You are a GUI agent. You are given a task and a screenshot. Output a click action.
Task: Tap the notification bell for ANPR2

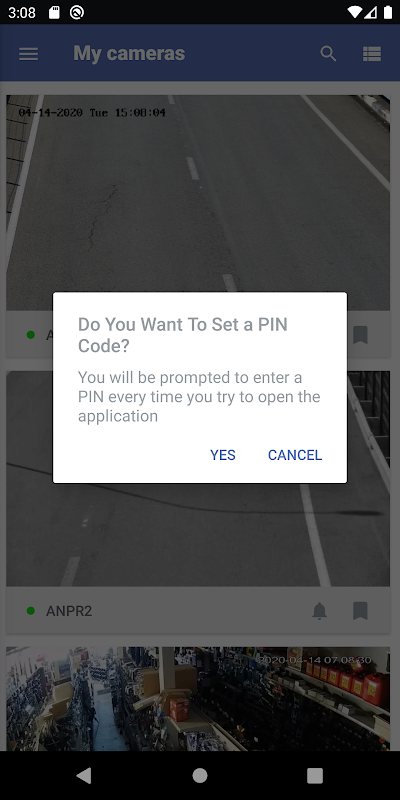[319, 611]
